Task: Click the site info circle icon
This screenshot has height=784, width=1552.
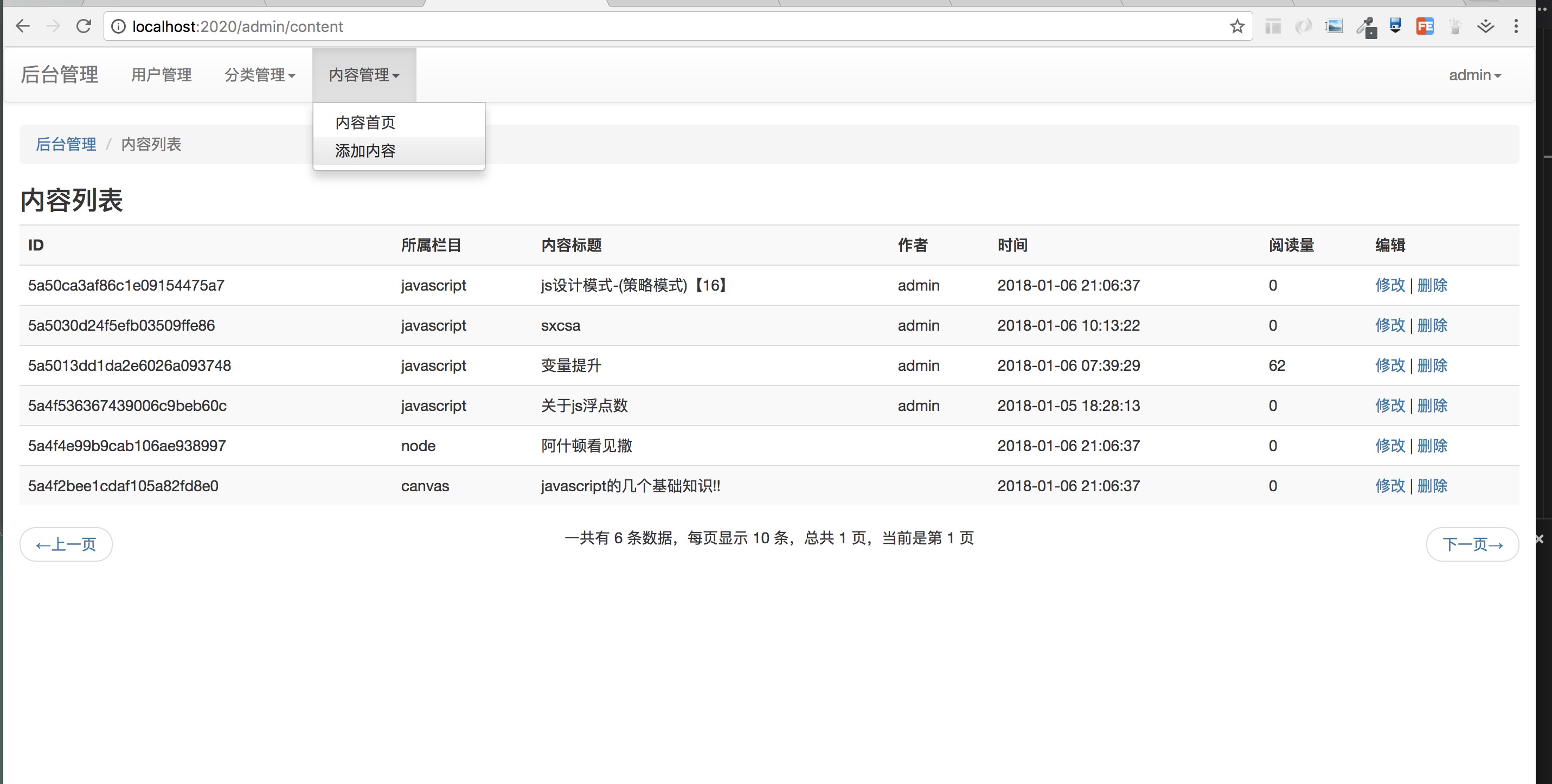Action: 119,27
